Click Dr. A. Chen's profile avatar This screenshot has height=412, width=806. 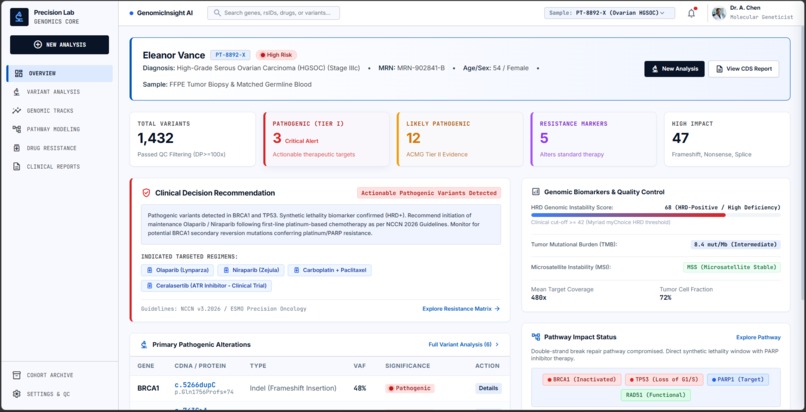click(719, 13)
